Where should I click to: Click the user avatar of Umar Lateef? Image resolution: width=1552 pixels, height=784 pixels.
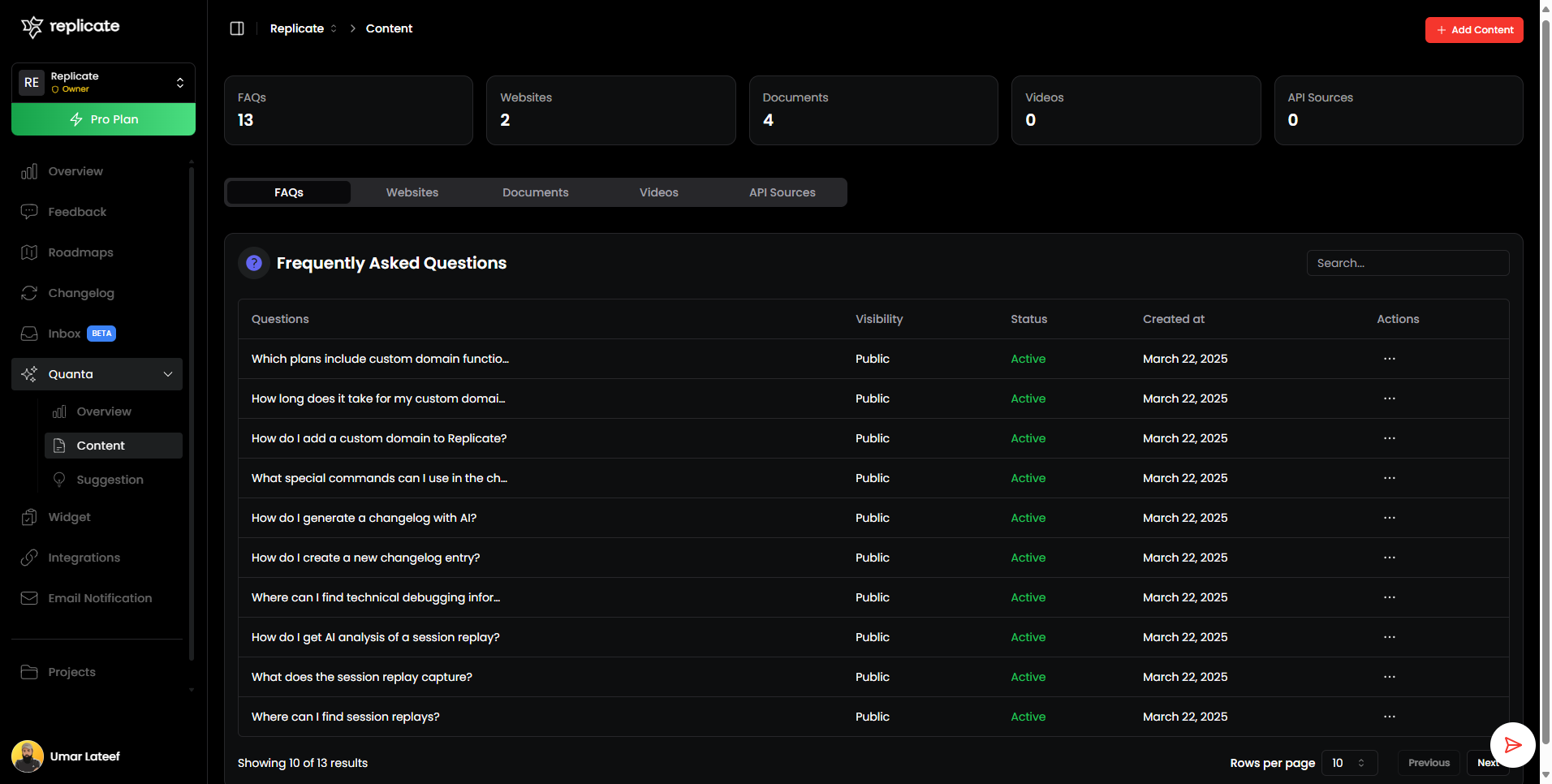28,756
